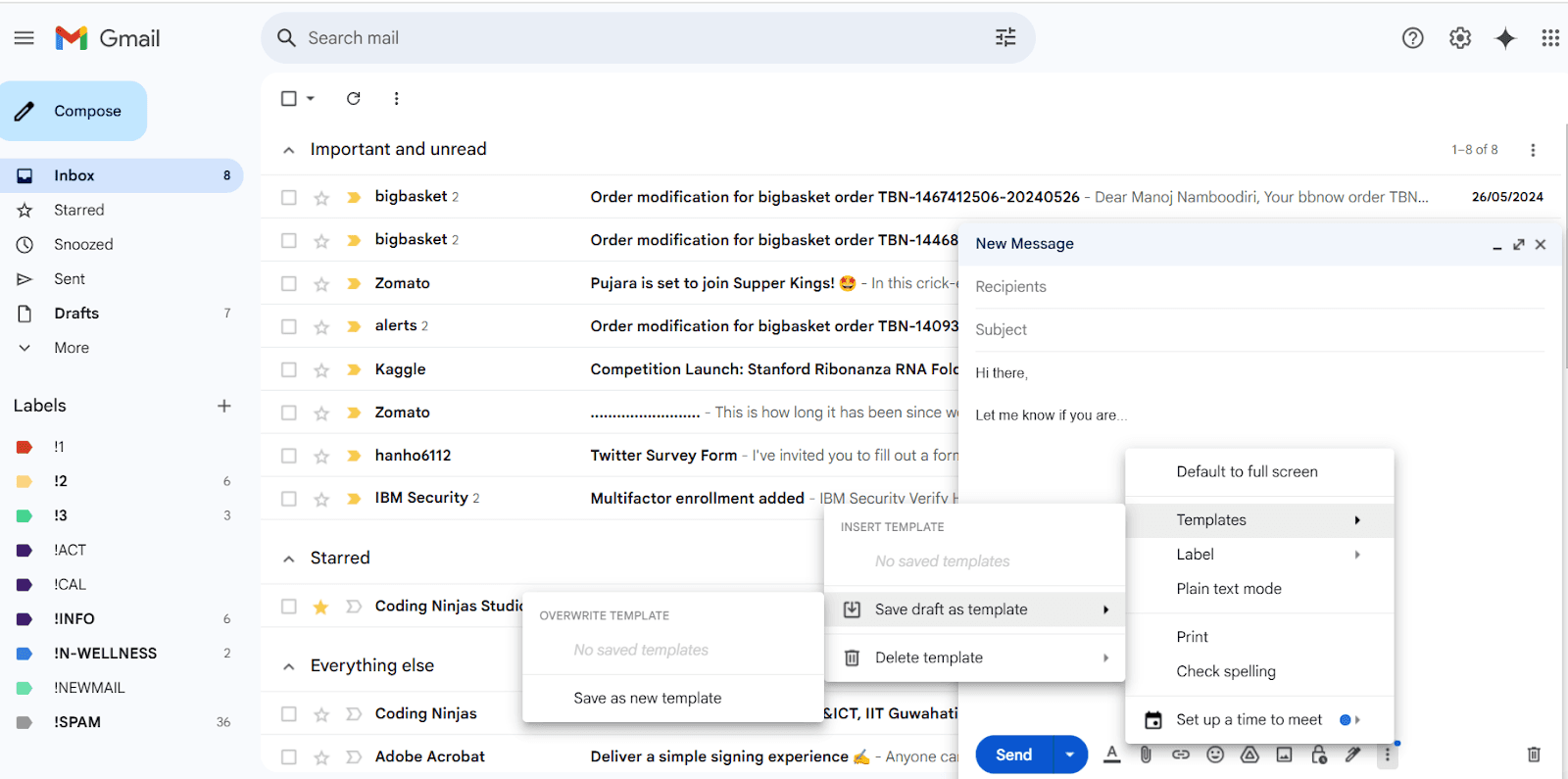
Task: Expand Set up a time to meet arrow
Action: [1357, 719]
